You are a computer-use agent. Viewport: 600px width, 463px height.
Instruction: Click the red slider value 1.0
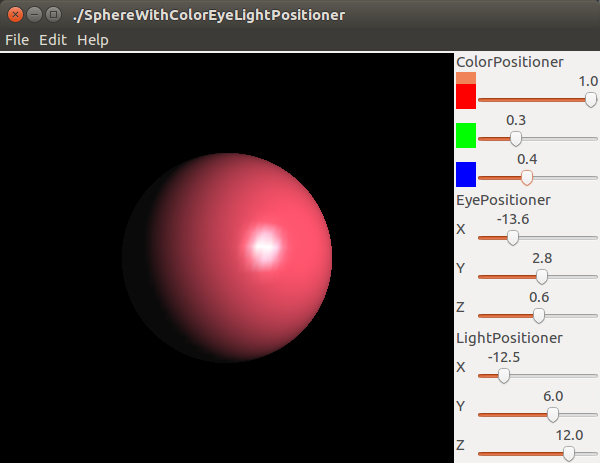pyautogui.click(x=588, y=81)
